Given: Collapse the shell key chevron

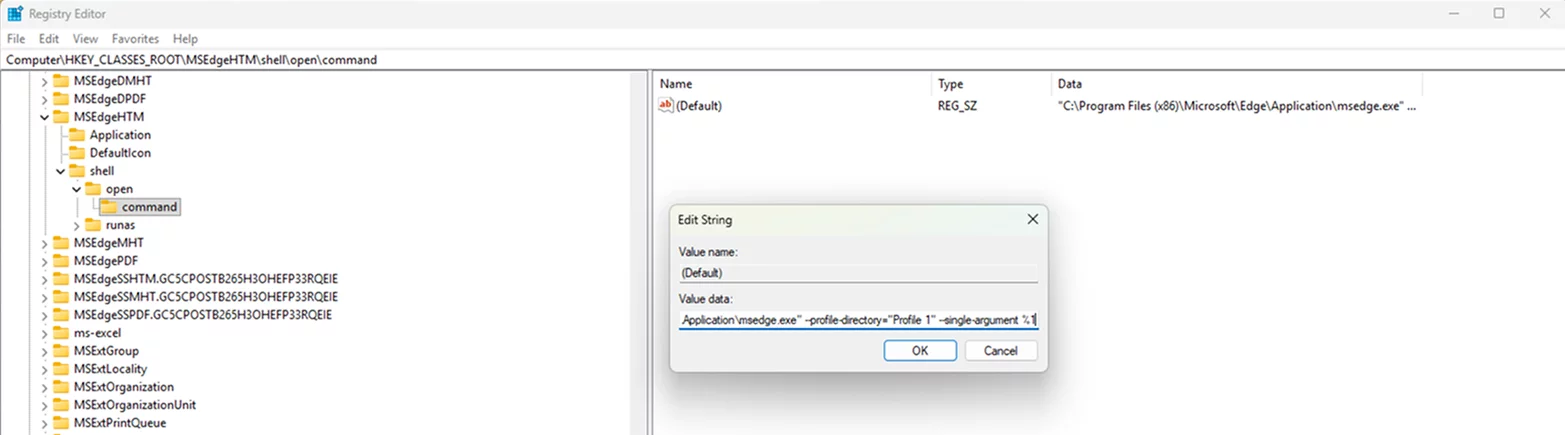Looking at the screenshot, I should [60, 171].
